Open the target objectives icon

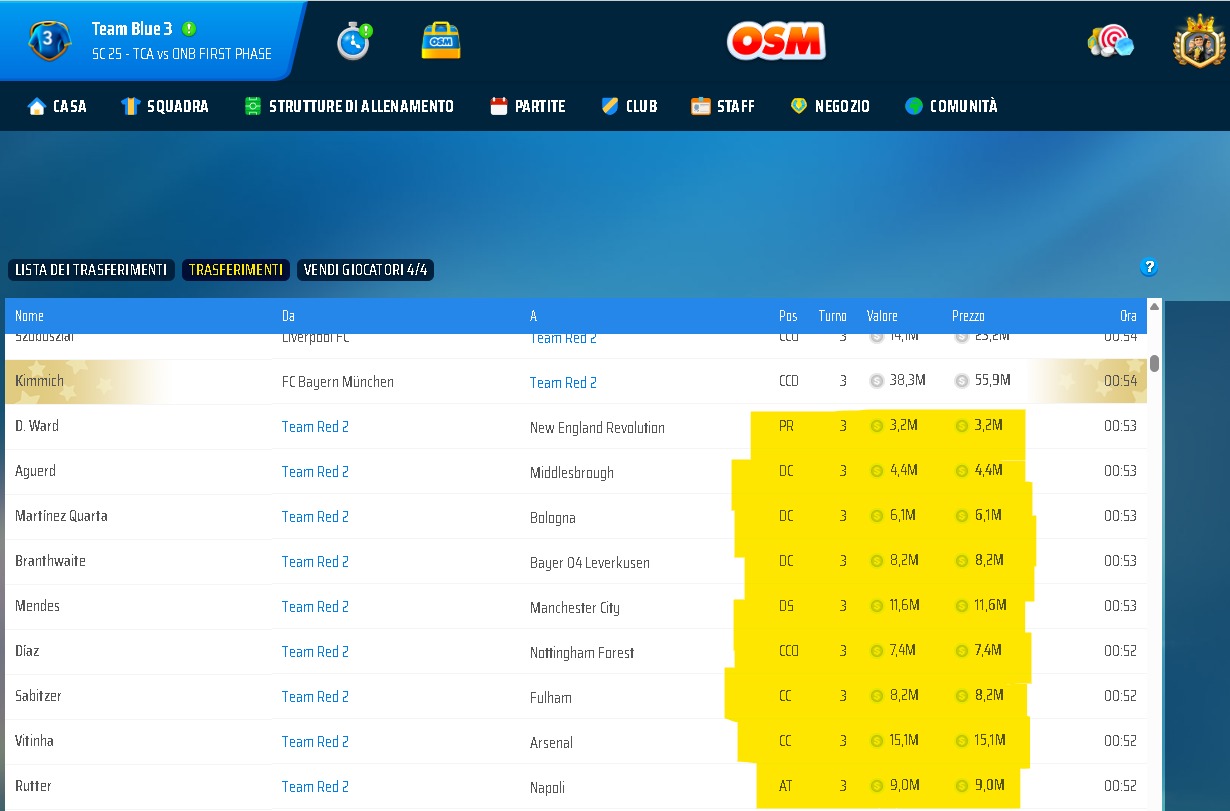[1110, 41]
